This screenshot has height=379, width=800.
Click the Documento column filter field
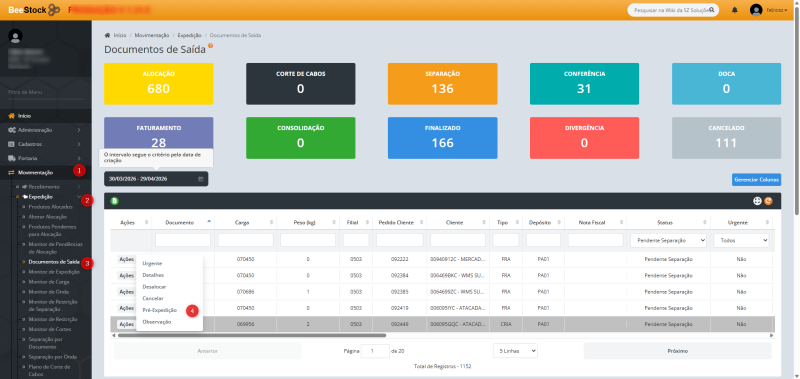(183, 240)
